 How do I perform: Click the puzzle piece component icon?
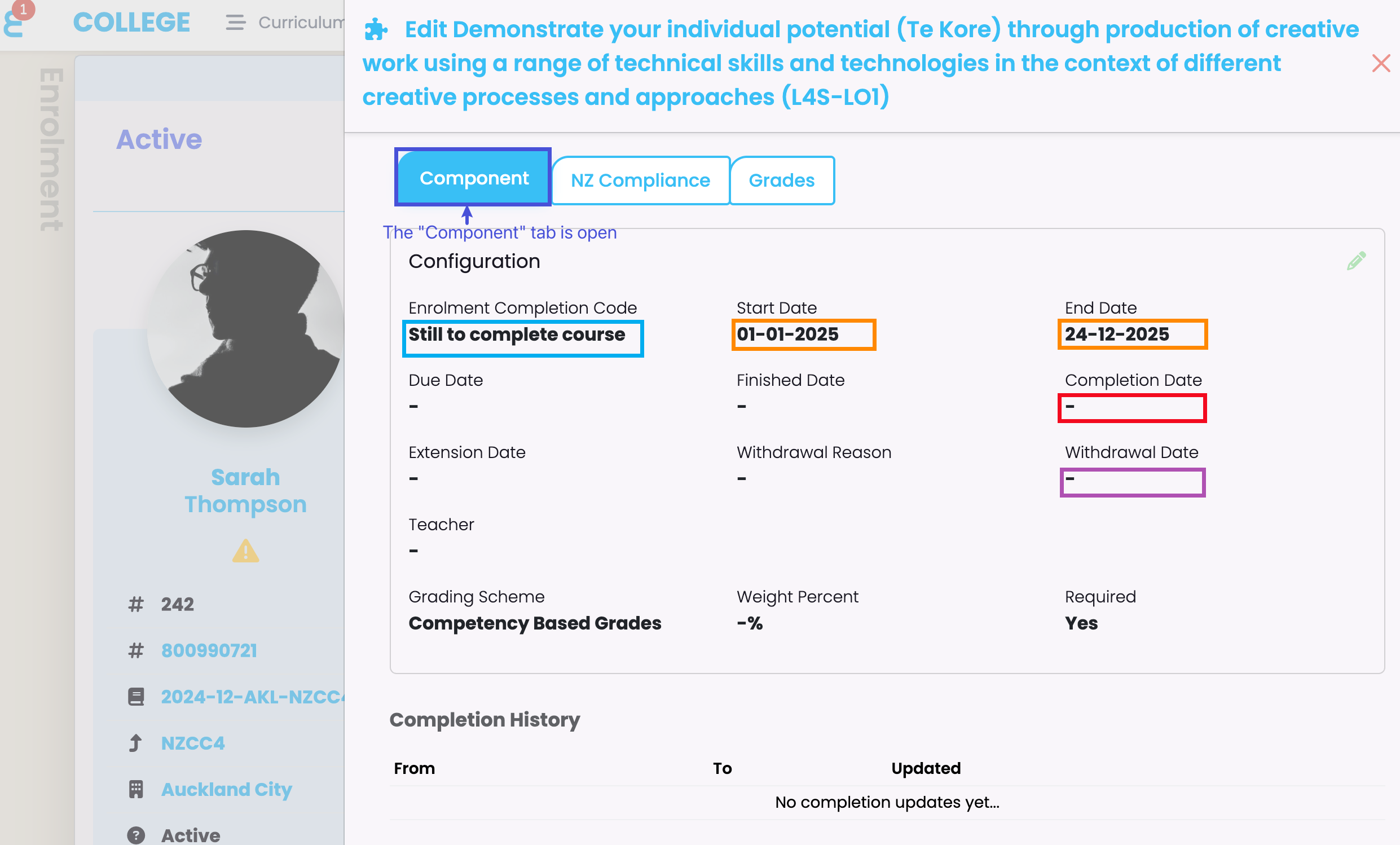tap(376, 29)
